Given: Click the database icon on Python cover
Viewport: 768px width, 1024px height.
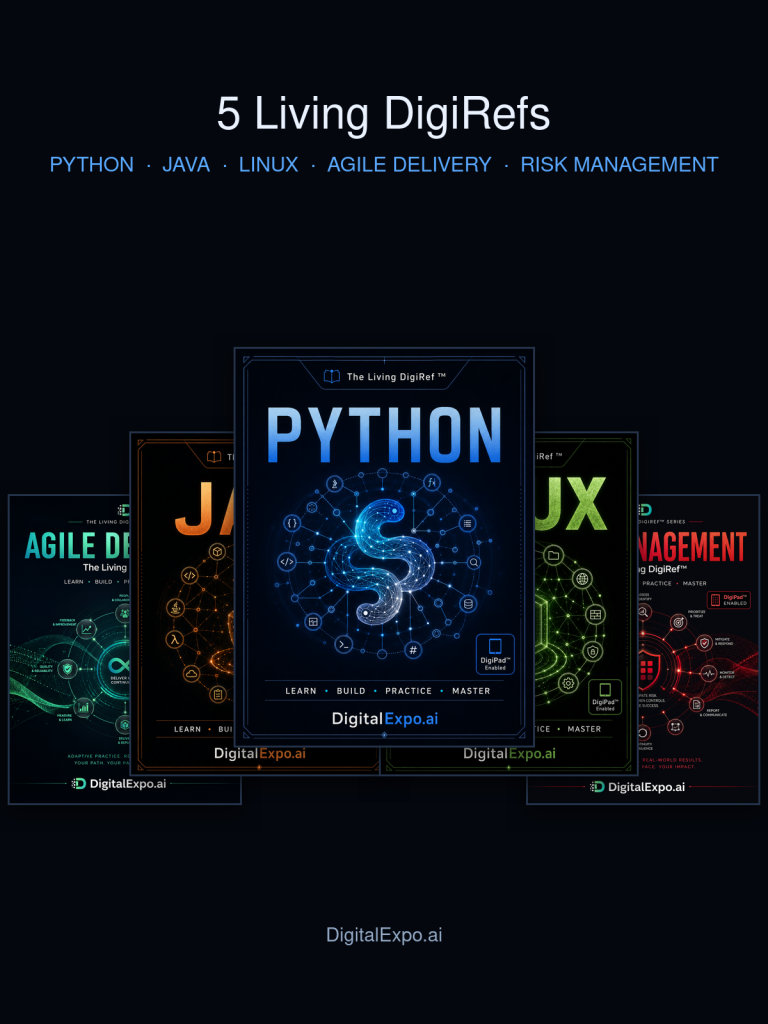Looking at the screenshot, I should (468, 604).
